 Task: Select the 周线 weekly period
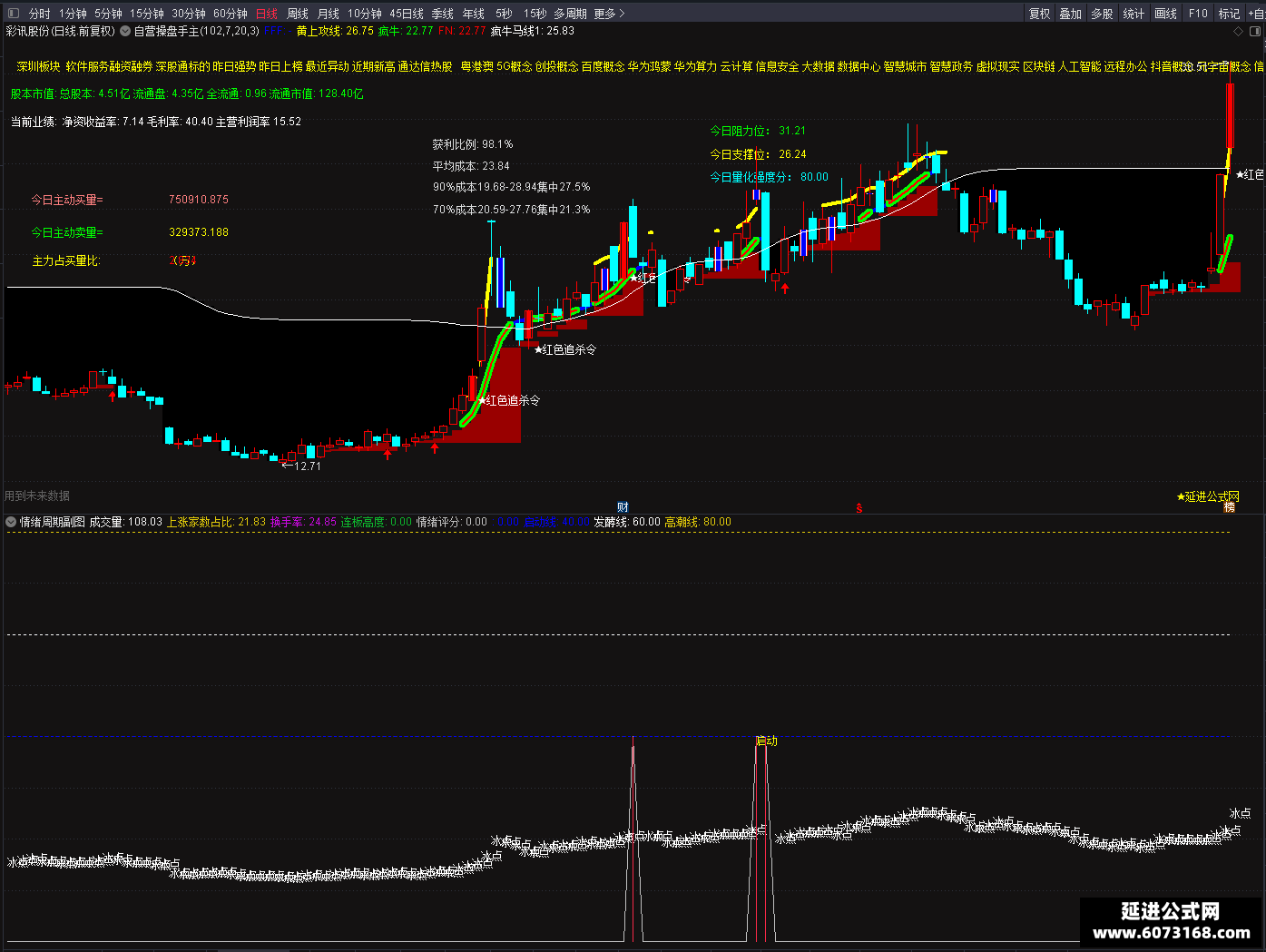[x=298, y=14]
